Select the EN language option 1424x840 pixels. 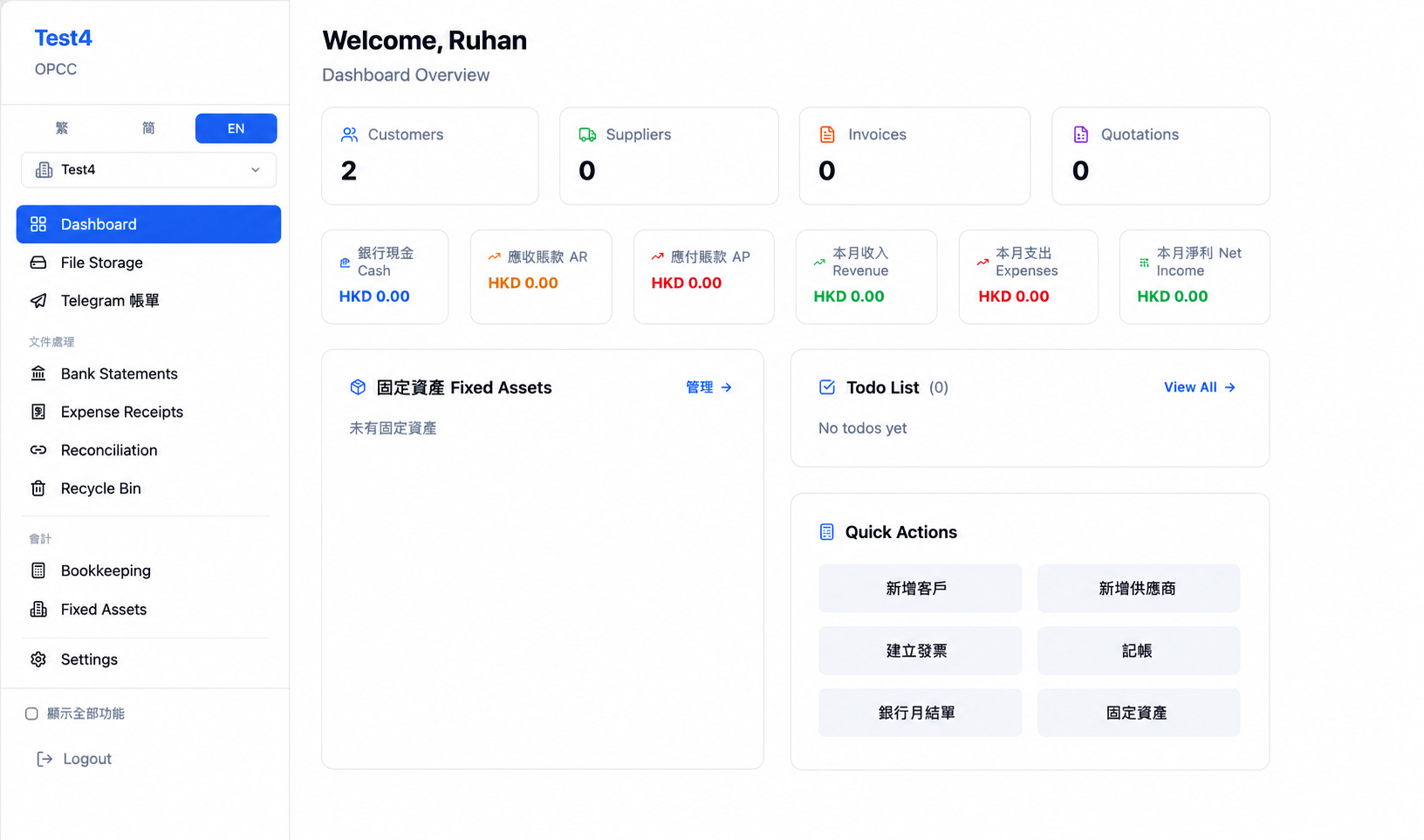(x=236, y=128)
